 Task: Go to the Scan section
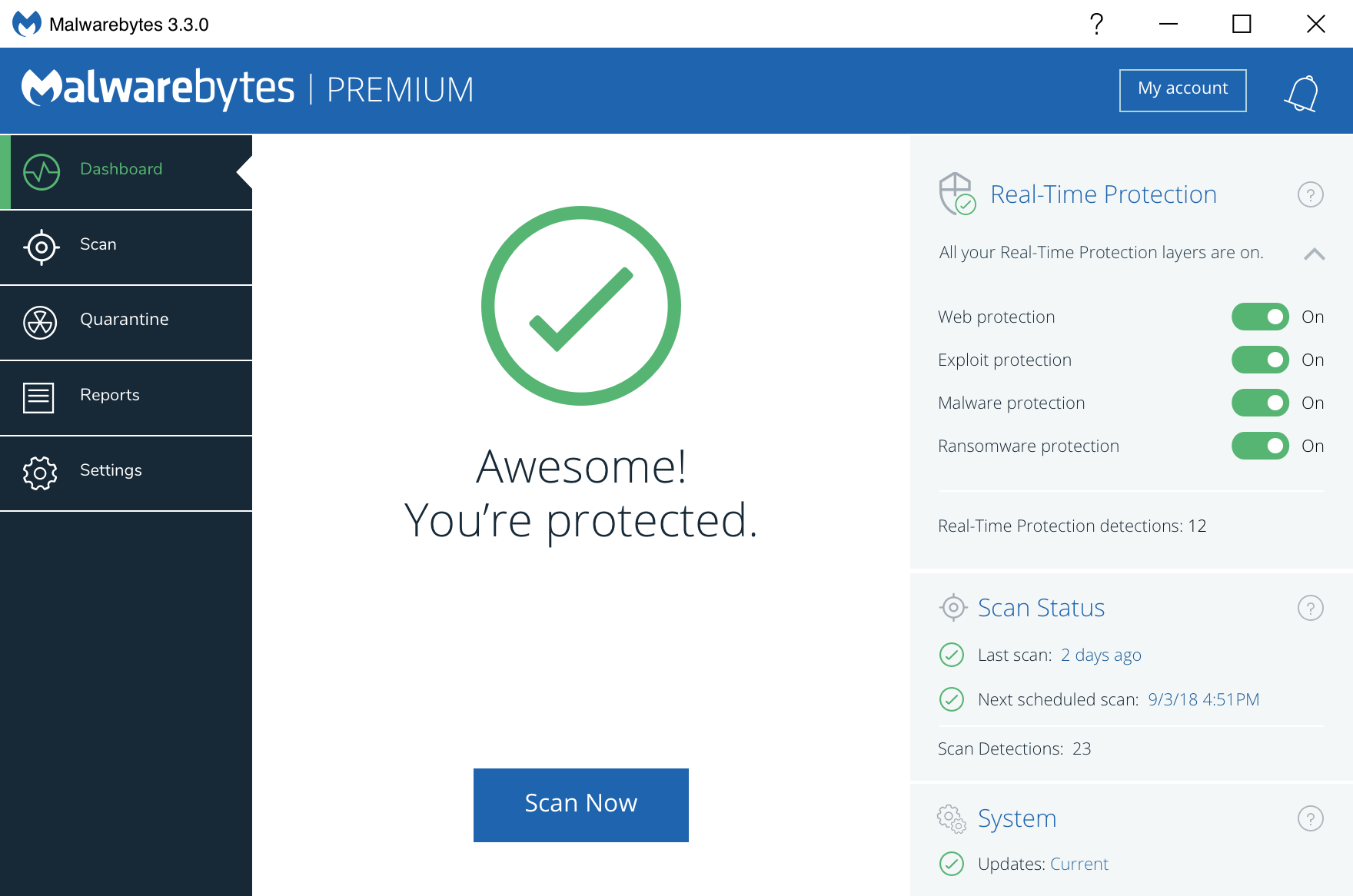click(x=126, y=247)
